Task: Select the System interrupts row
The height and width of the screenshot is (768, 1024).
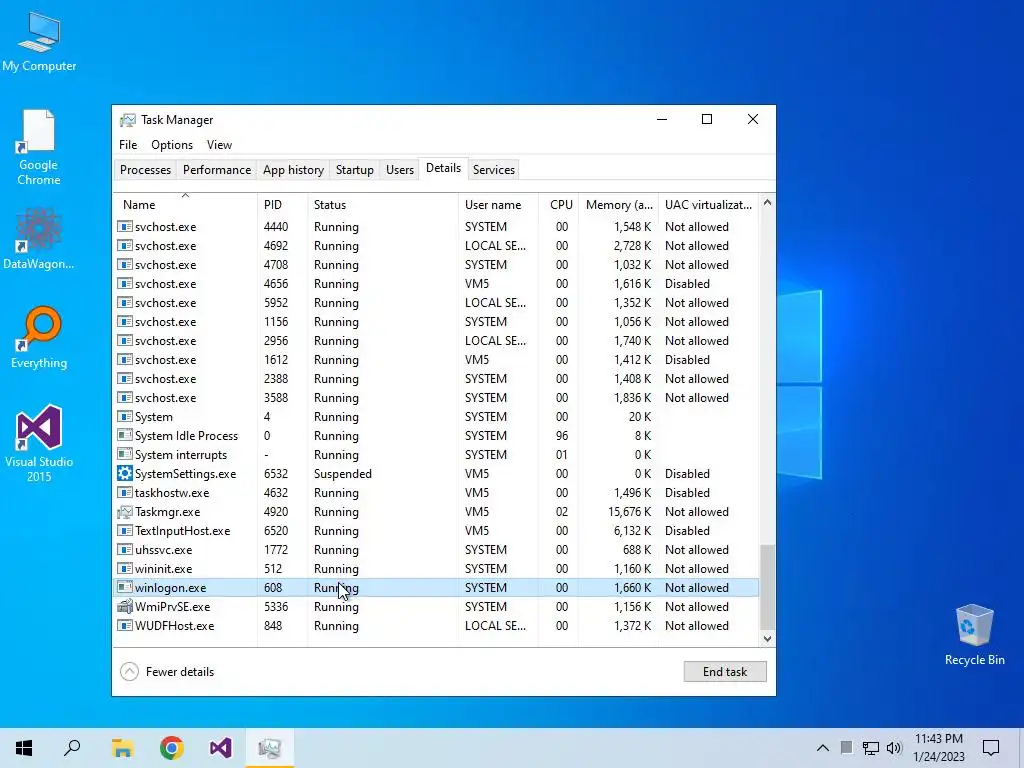Action: point(436,455)
